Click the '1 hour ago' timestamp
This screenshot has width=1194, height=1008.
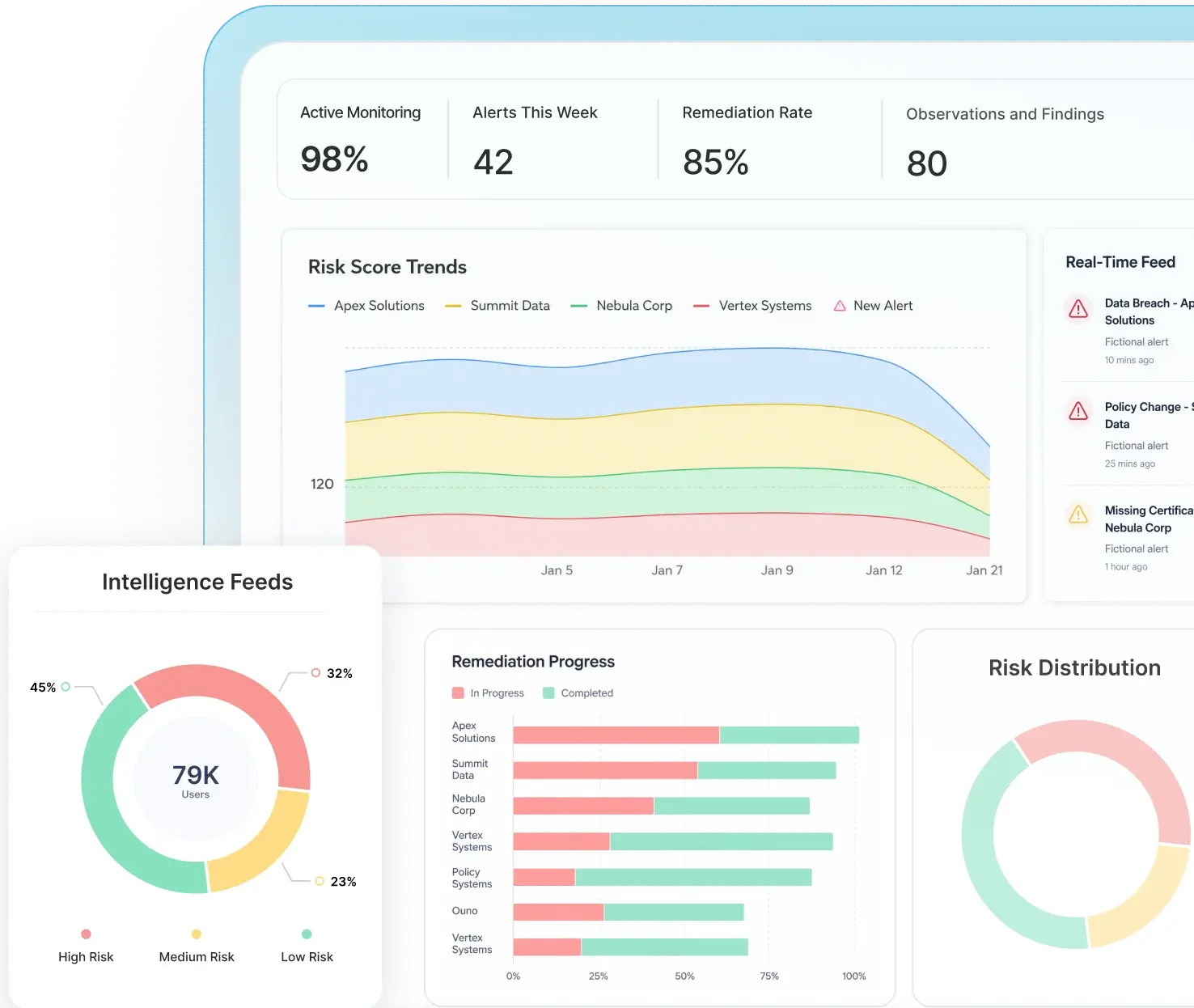point(1126,566)
